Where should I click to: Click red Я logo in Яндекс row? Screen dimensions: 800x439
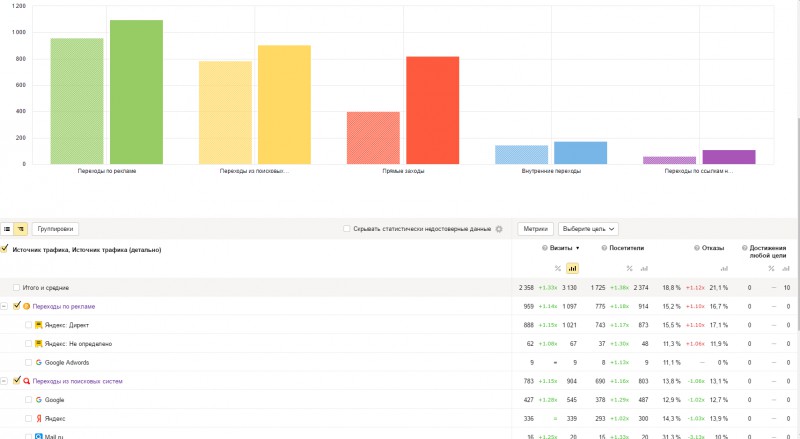(x=38, y=419)
